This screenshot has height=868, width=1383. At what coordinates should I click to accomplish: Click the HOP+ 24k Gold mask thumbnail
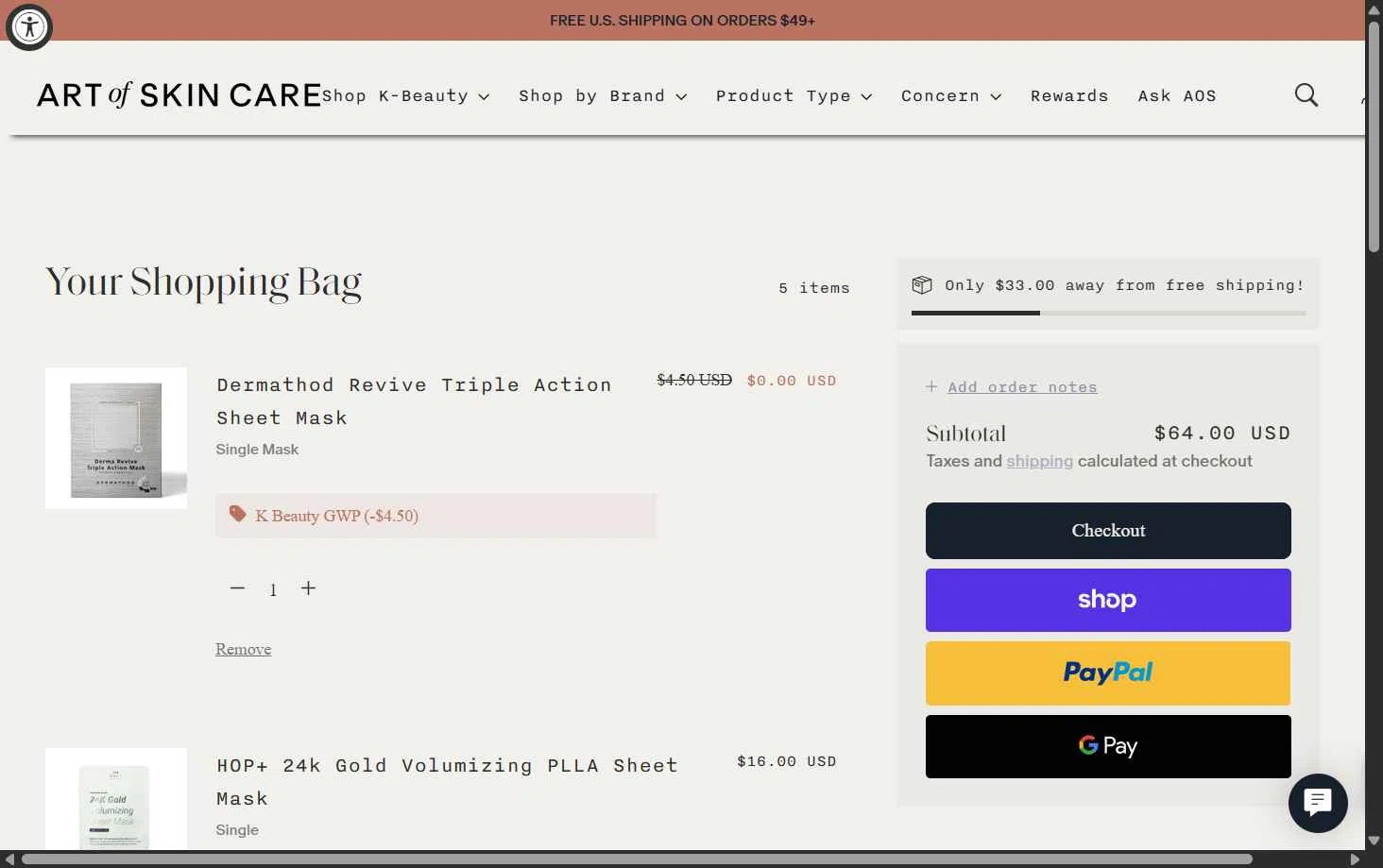116,799
